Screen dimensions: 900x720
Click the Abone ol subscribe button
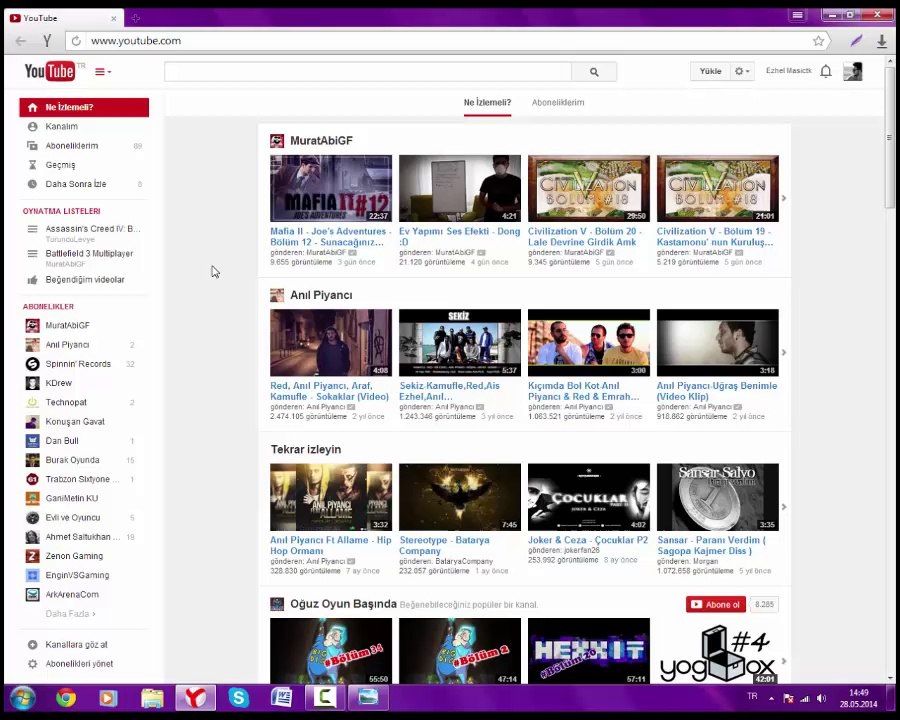(x=715, y=604)
